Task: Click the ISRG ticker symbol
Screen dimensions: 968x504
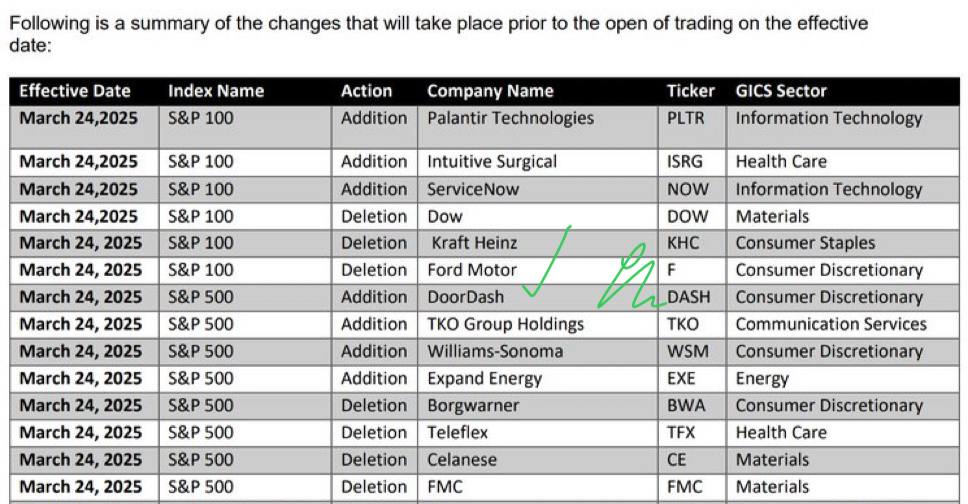Action: [x=685, y=162]
